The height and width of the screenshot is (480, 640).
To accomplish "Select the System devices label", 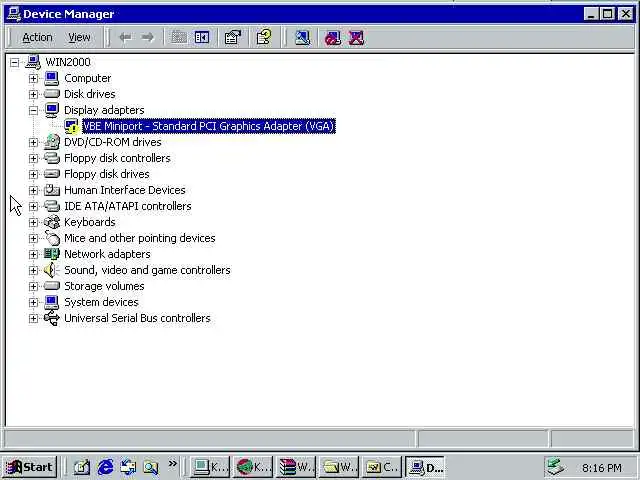I will point(101,302).
